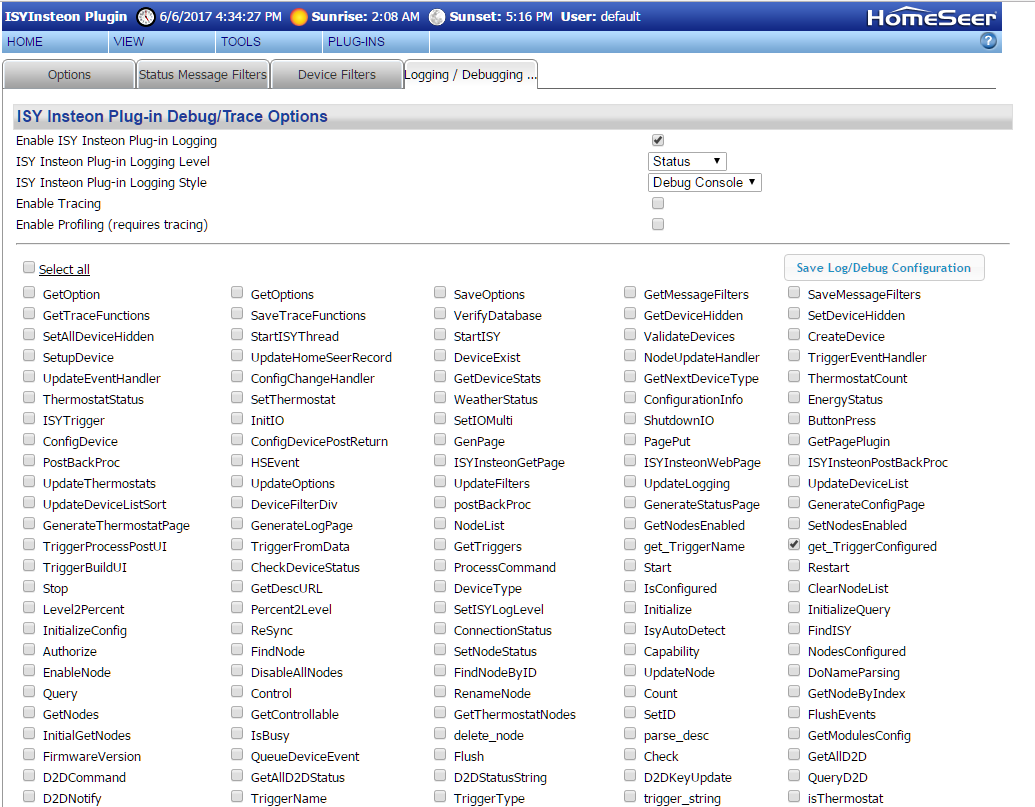Check the ConnectionStatus checkbox
The height and width of the screenshot is (807, 1035).
point(440,629)
